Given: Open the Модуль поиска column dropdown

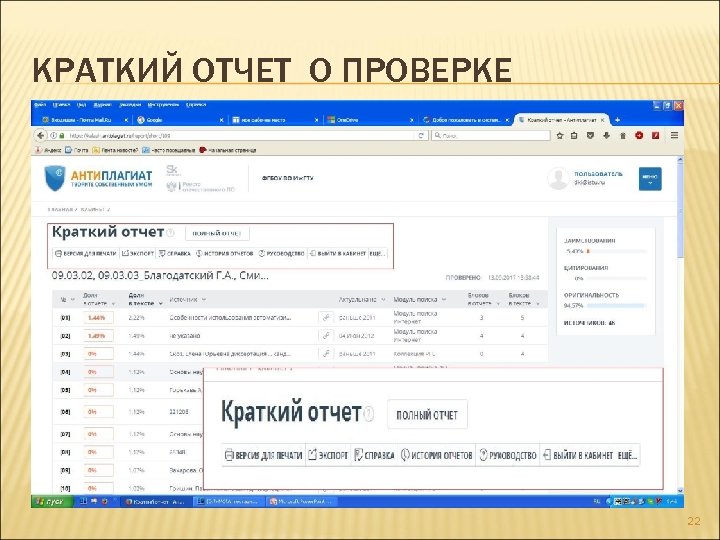Looking at the screenshot, I should (x=444, y=300).
